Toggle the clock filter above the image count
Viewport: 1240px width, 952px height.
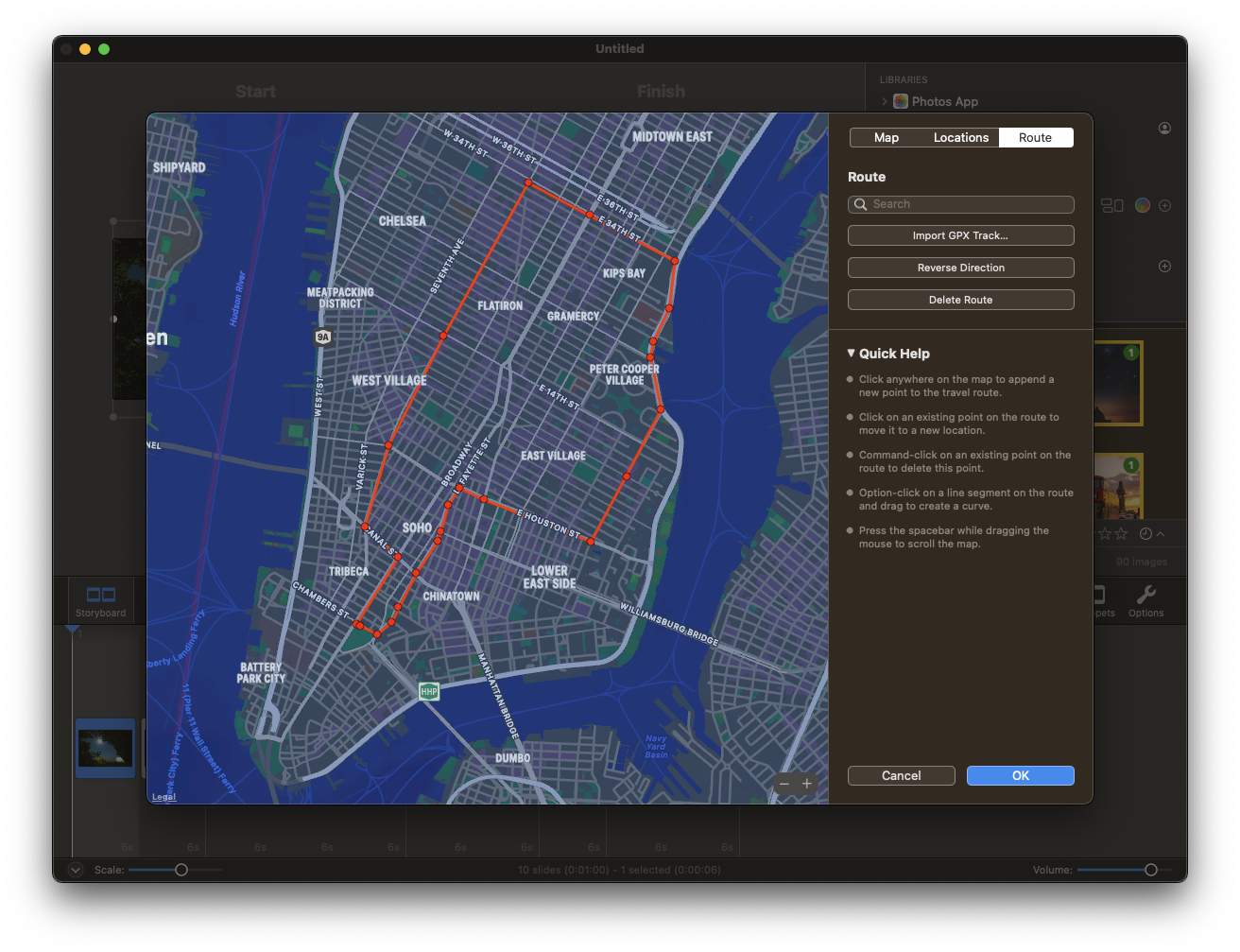pyautogui.click(x=1145, y=533)
